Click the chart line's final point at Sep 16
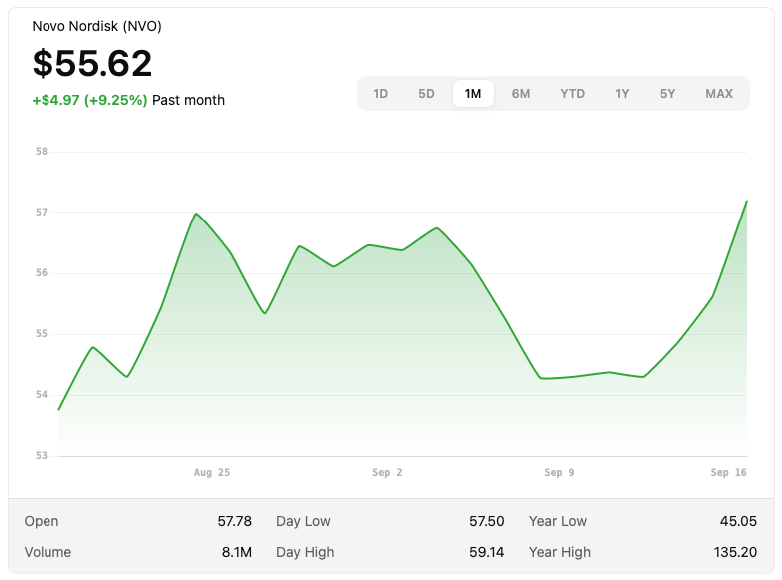The width and height of the screenshot is (782, 580). click(747, 201)
